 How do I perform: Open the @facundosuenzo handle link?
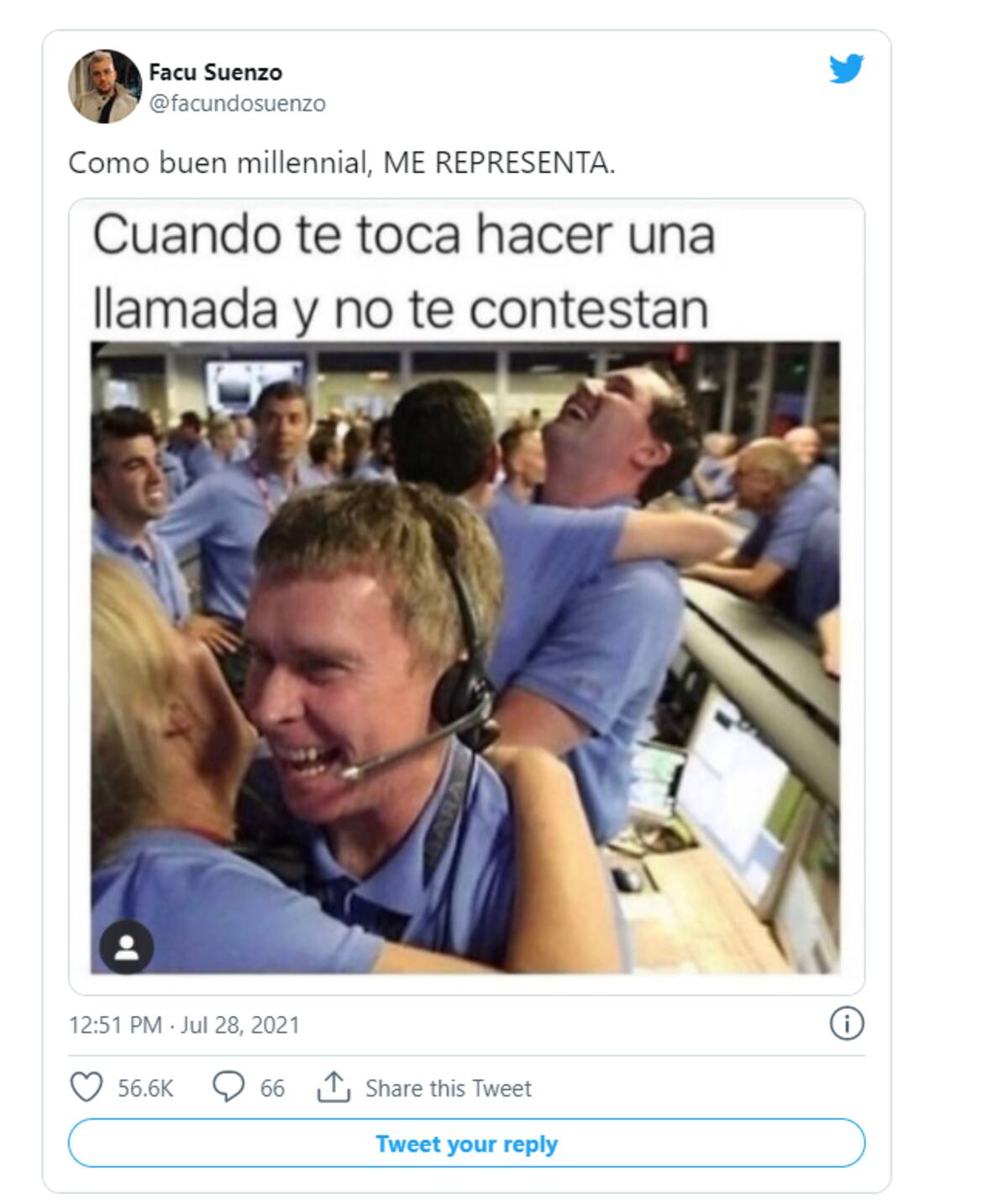coord(237,103)
